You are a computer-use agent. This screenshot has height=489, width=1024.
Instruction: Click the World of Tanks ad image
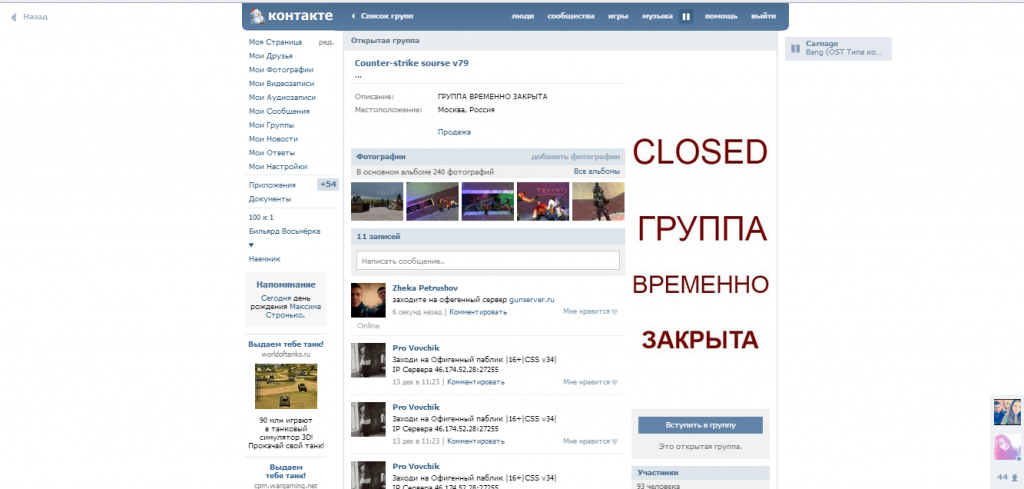(286, 385)
